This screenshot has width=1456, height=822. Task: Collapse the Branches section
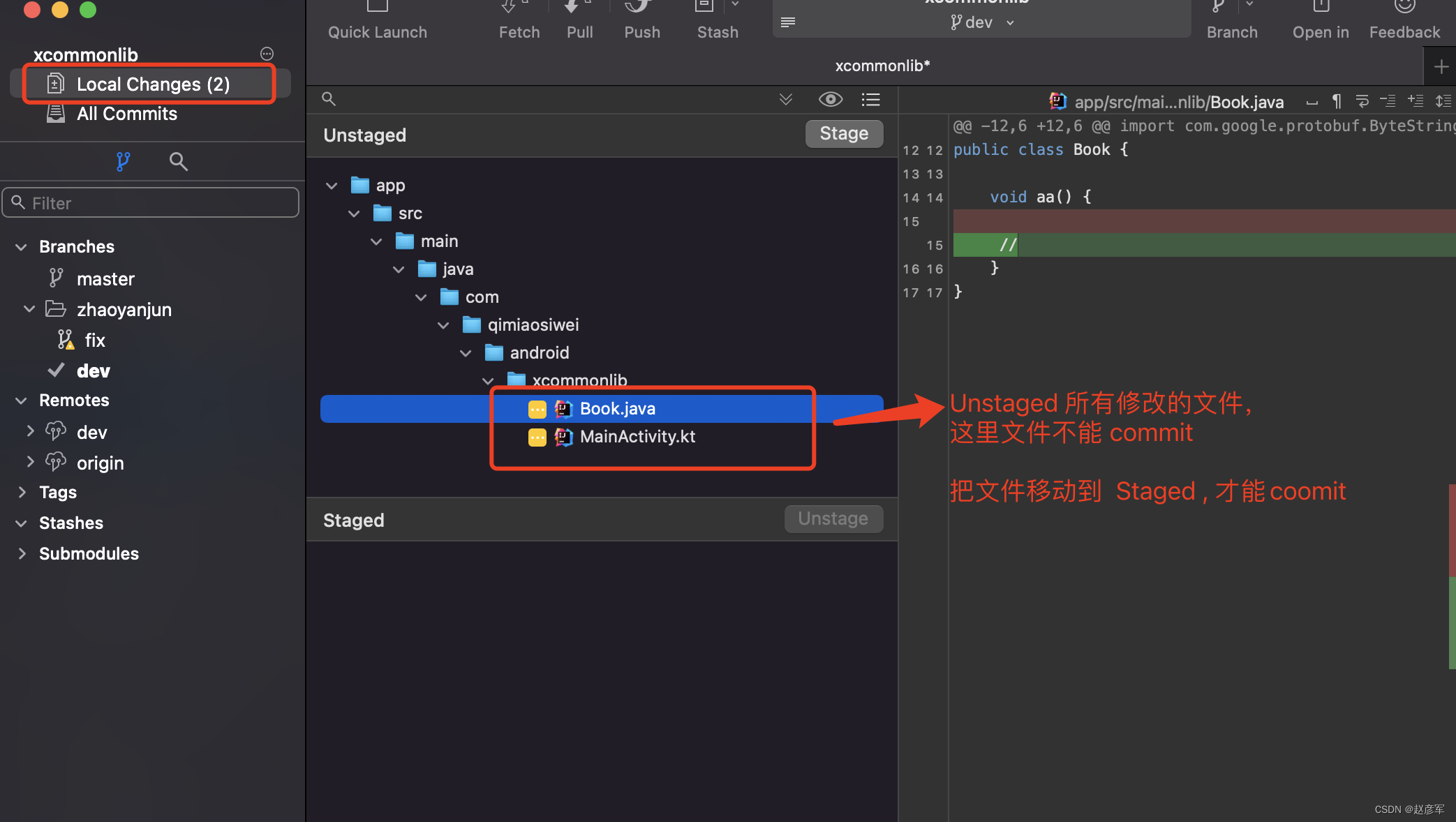(22, 247)
